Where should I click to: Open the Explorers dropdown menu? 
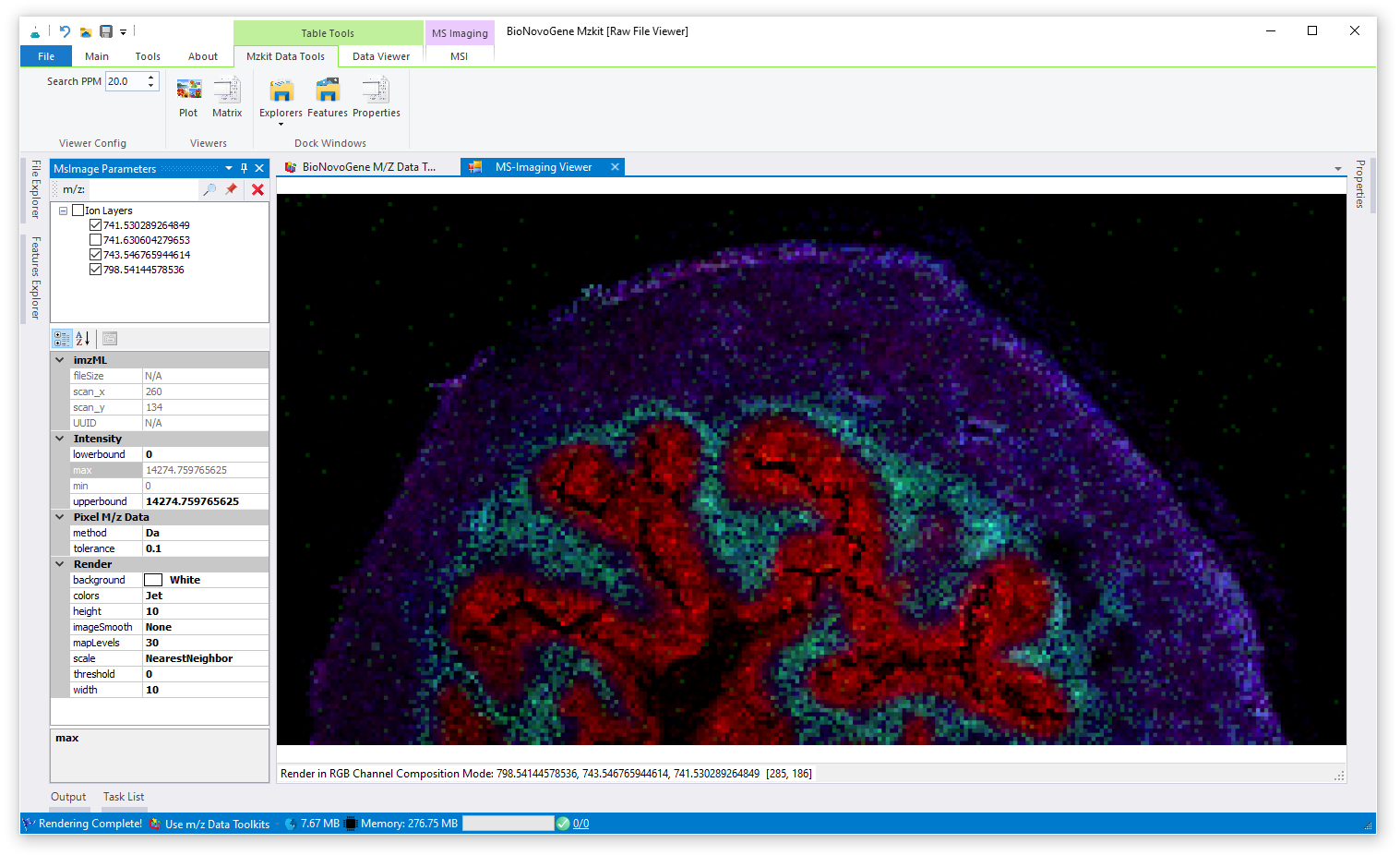281,123
